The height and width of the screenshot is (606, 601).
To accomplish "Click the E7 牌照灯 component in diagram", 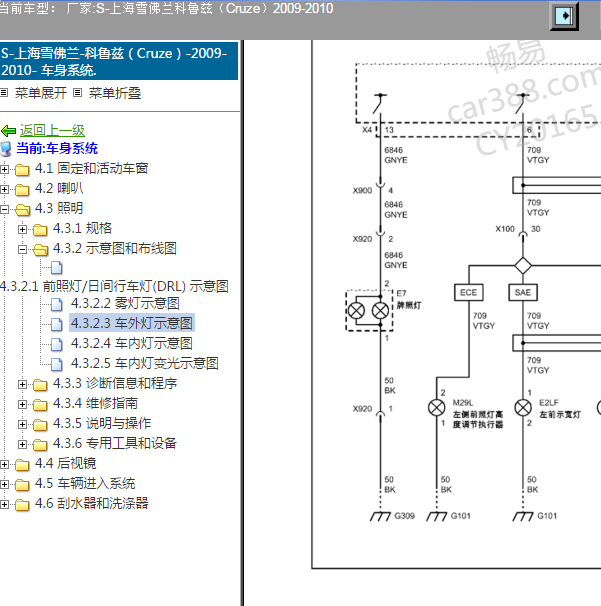I will pyautogui.click(x=369, y=311).
